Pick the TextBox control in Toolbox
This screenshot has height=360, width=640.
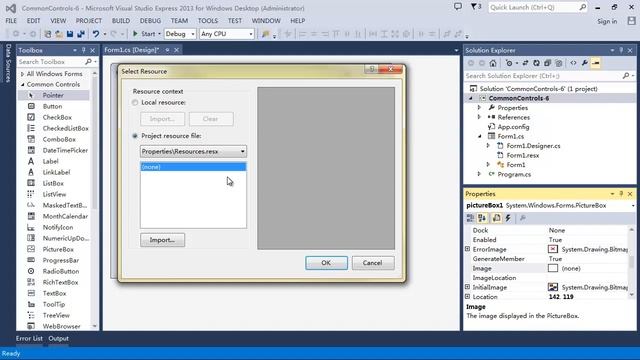click(x=53, y=293)
